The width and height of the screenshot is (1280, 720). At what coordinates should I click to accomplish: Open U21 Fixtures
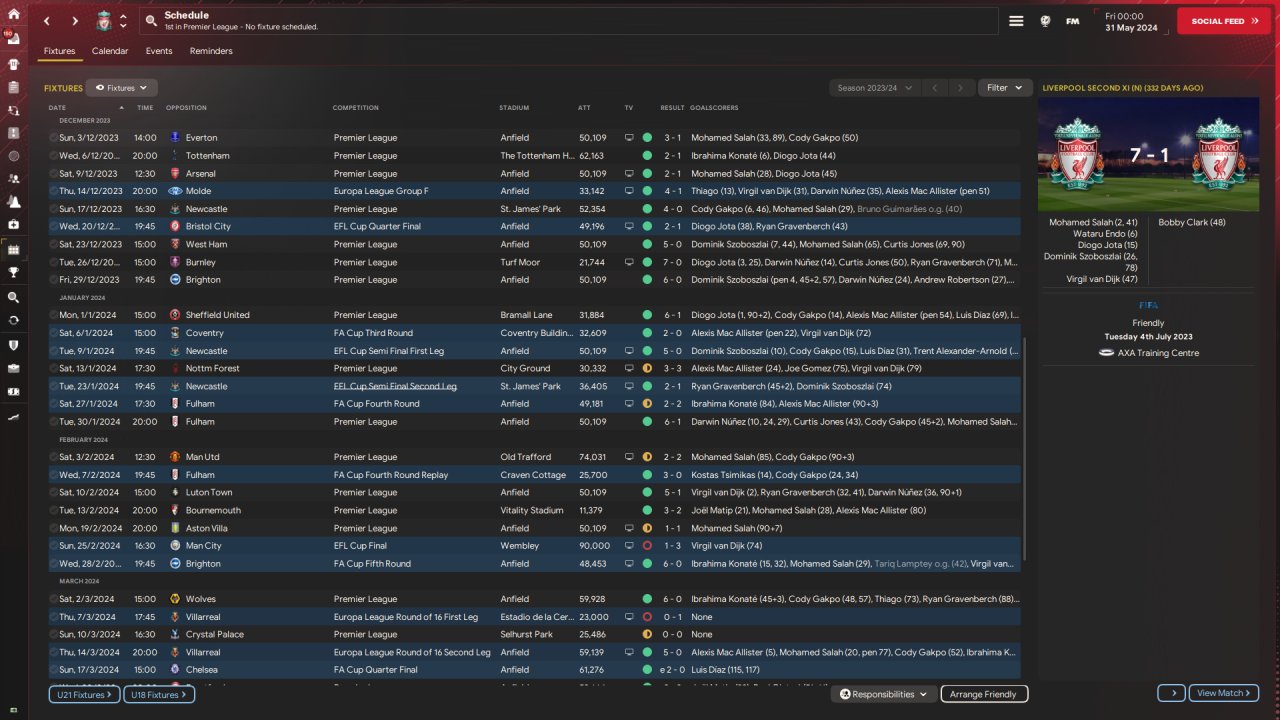(84, 694)
